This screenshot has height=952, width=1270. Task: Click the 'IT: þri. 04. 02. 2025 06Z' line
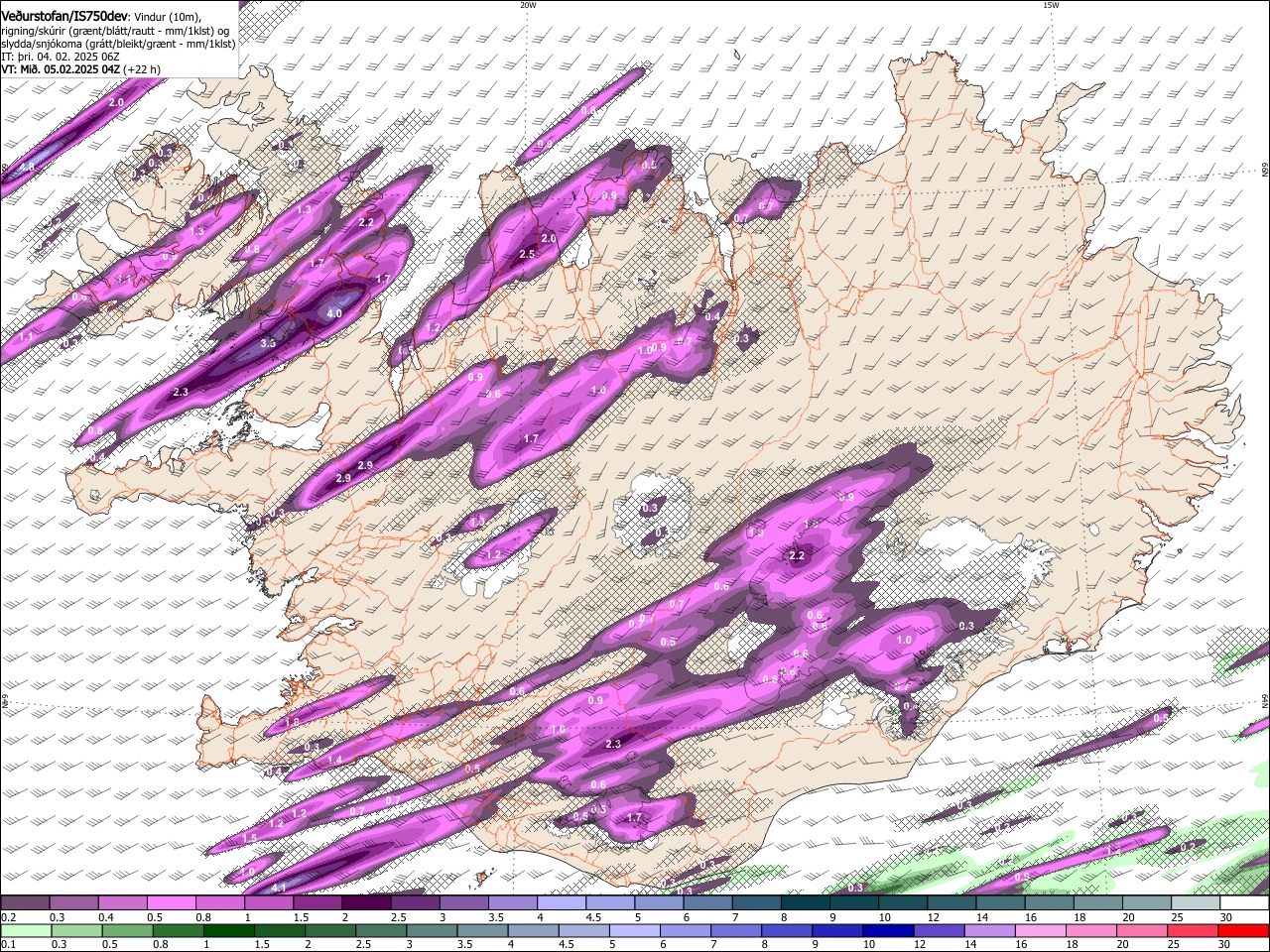pos(60,57)
